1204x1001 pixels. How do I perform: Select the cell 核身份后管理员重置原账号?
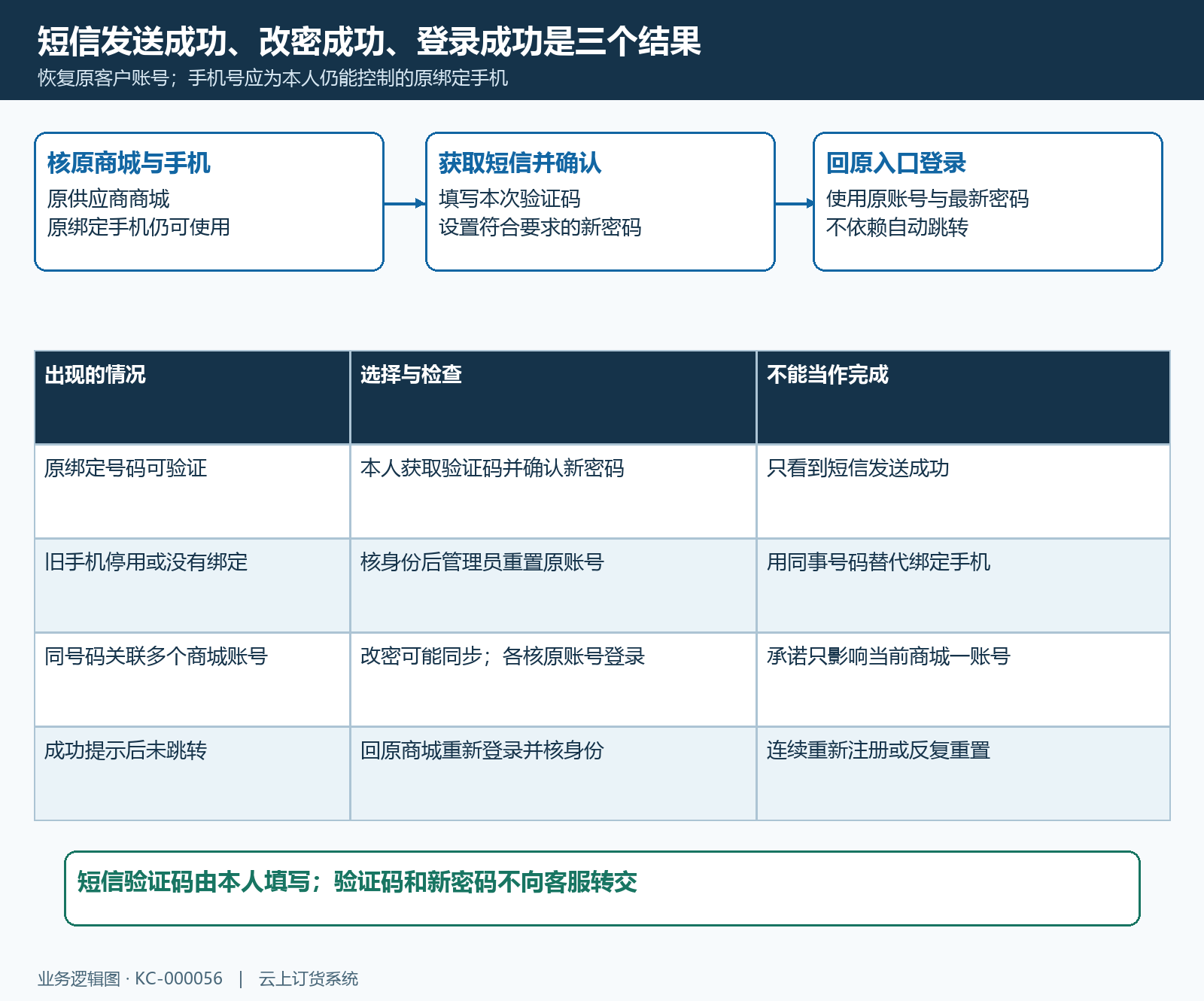point(553,586)
